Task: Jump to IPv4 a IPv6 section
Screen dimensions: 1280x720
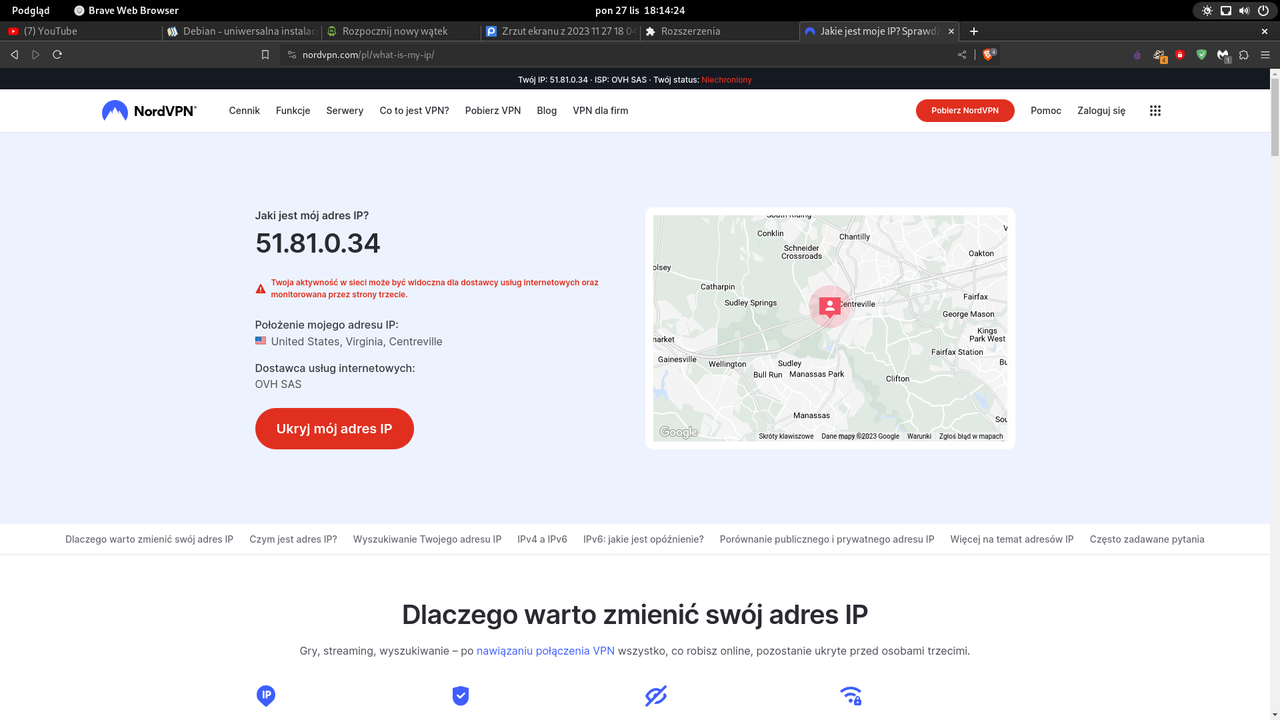Action: [542, 539]
